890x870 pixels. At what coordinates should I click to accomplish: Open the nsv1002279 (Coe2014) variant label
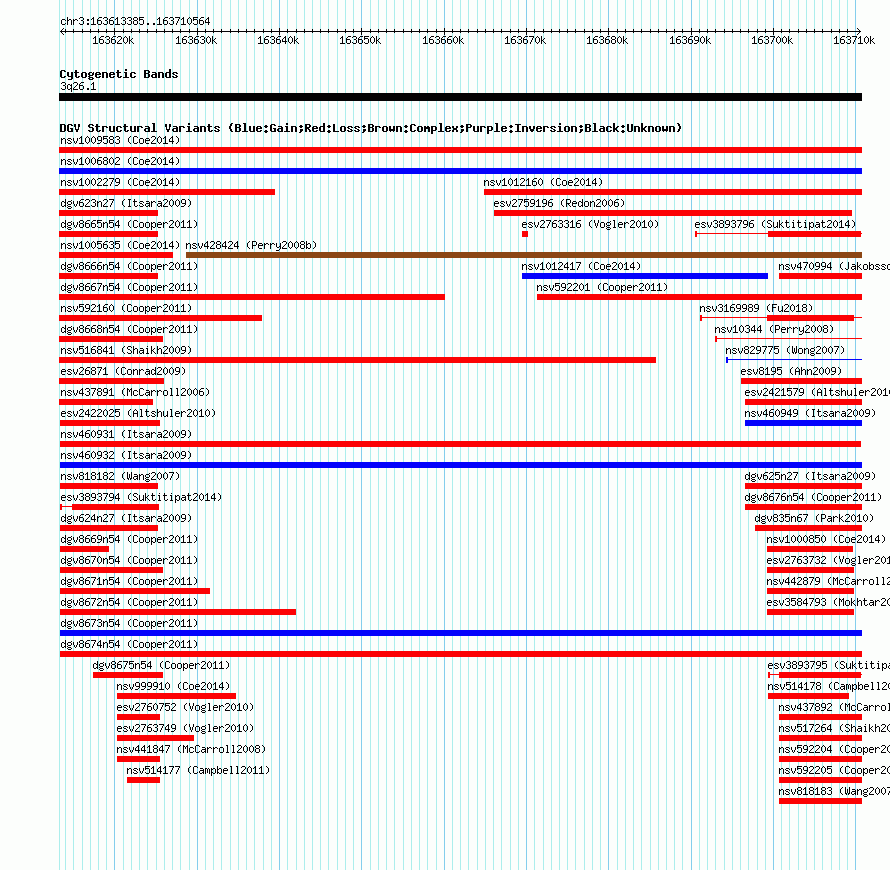coord(120,182)
